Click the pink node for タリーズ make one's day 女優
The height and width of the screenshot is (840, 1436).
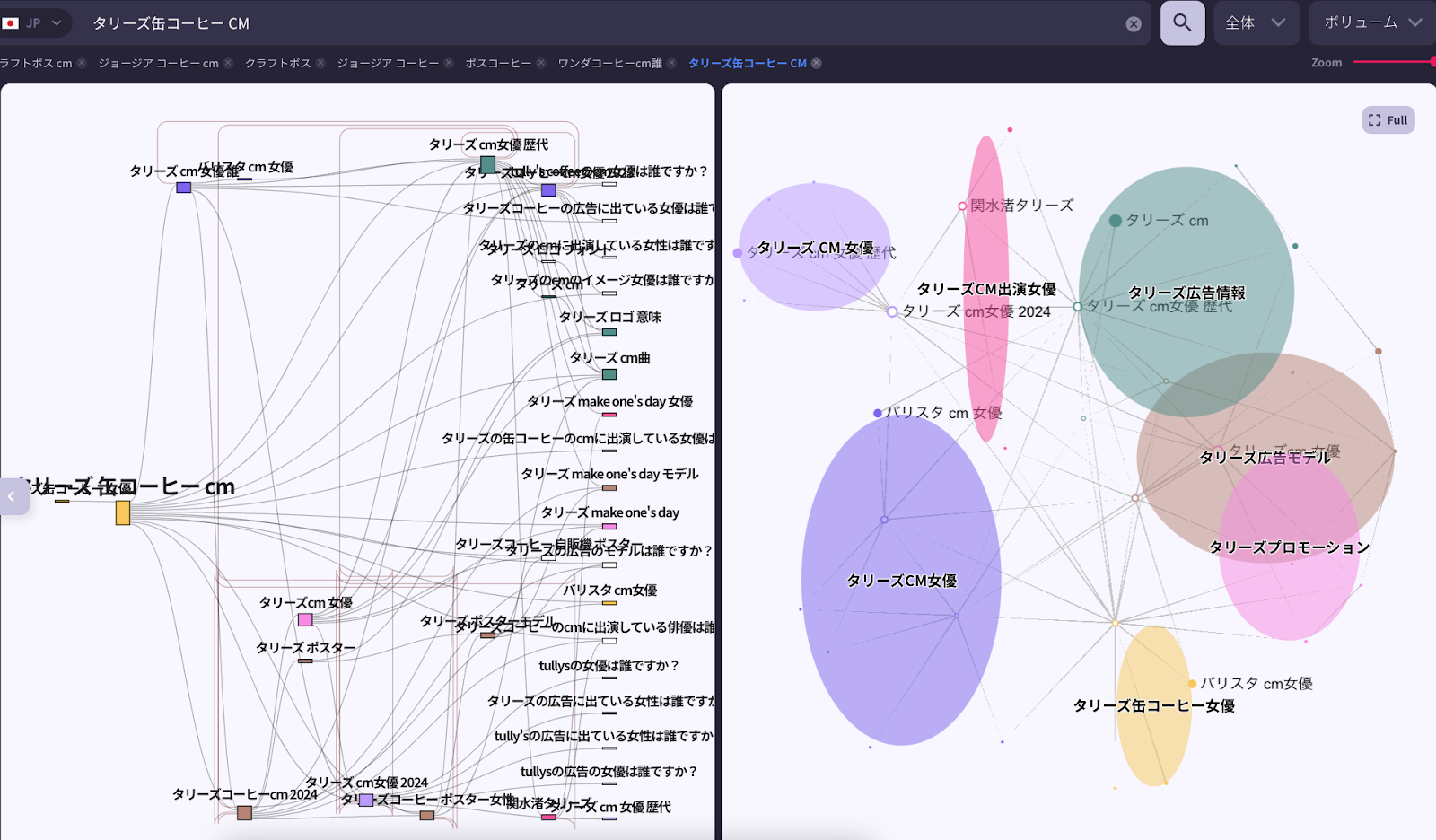click(609, 415)
